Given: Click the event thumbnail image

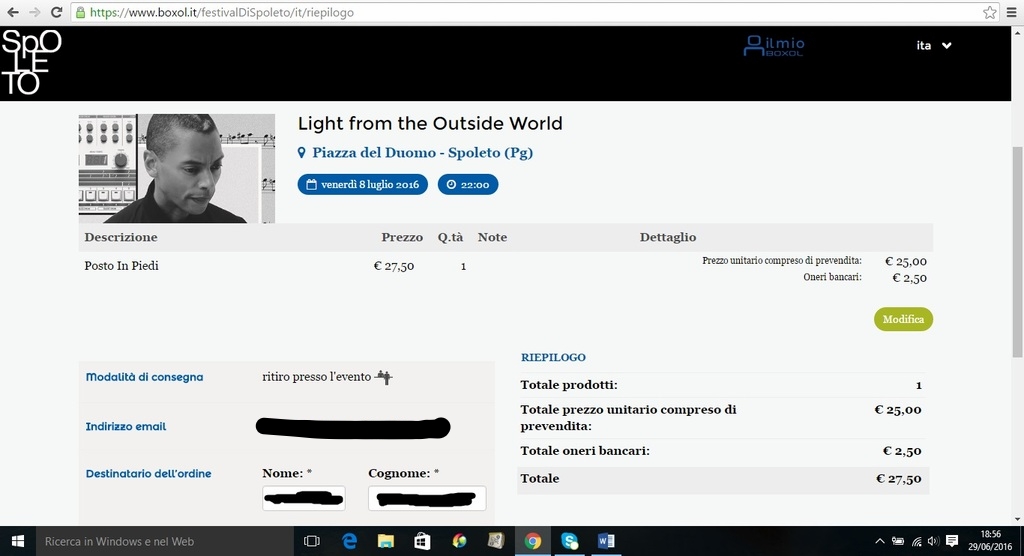Looking at the screenshot, I should 176,168.
